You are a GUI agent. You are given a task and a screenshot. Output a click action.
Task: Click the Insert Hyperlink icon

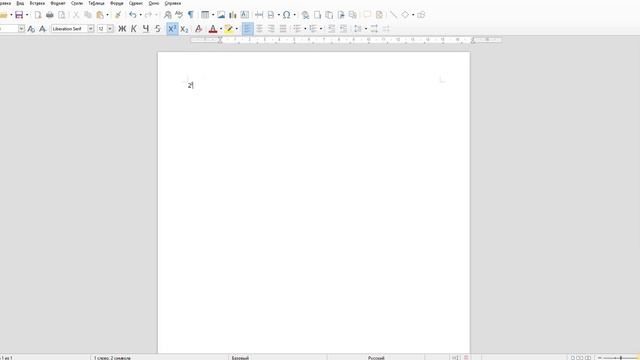click(x=305, y=15)
